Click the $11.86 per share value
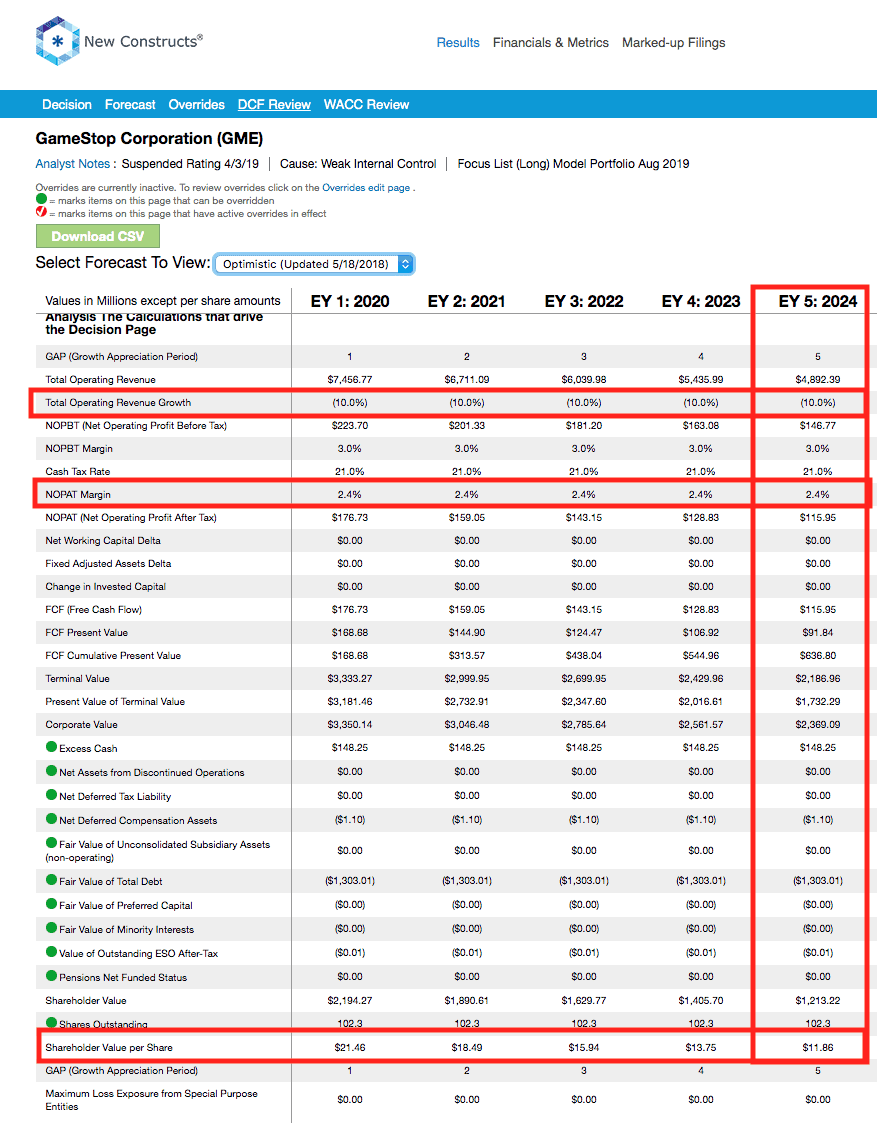877x1123 pixels. (x=818, y=1047)
